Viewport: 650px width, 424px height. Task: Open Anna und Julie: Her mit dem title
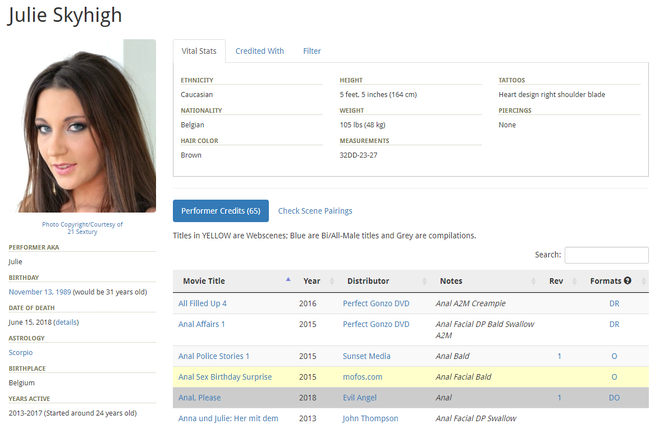click(x=228, y=418)
